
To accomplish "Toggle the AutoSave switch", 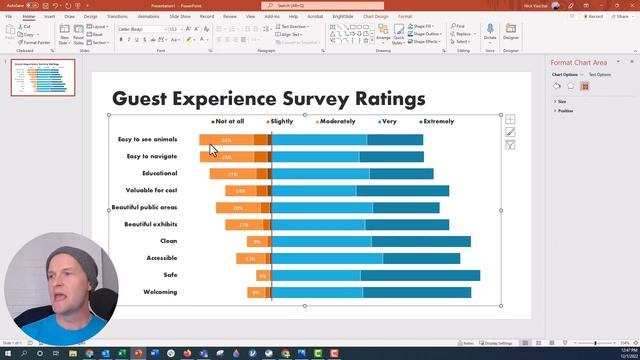I will click(x=32, y=6).
